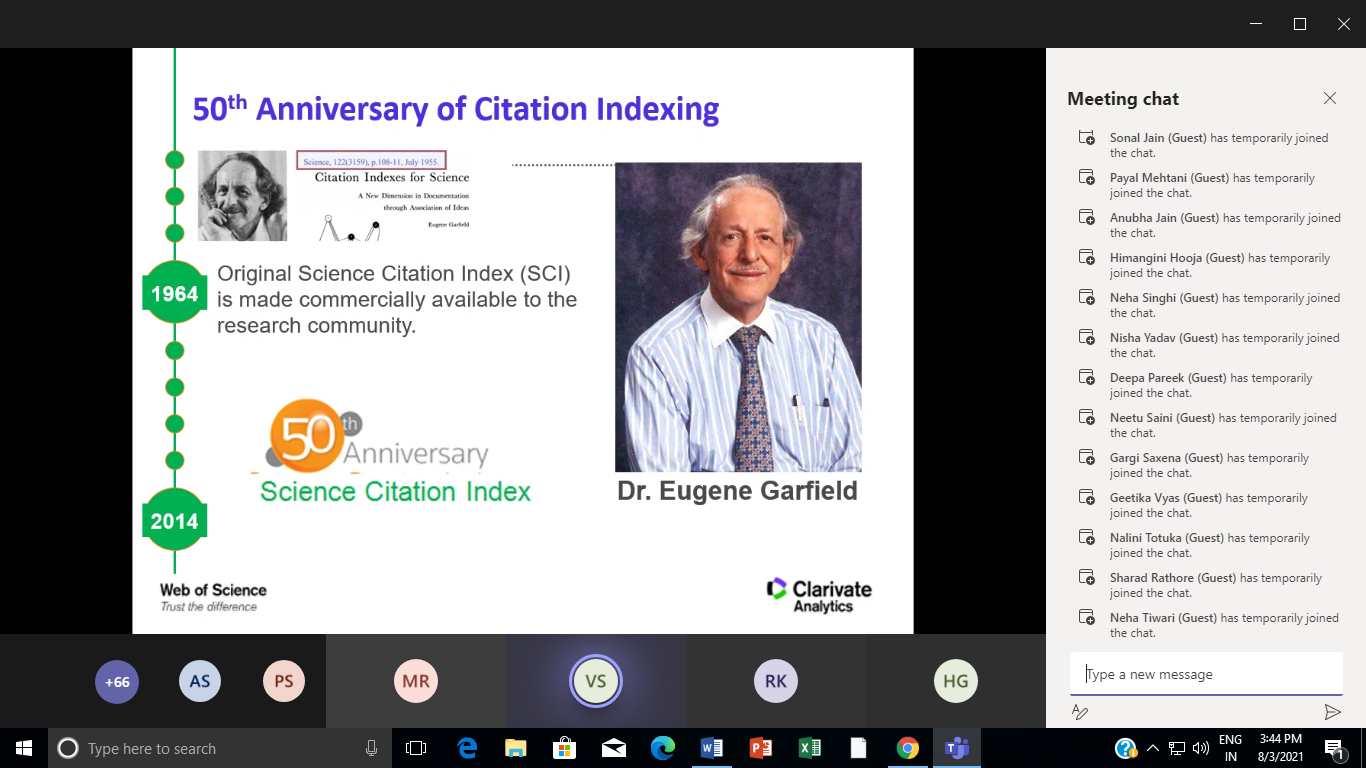Click the HG participant tile
The width and height of the screenshot is (1366, 768).
956,682
